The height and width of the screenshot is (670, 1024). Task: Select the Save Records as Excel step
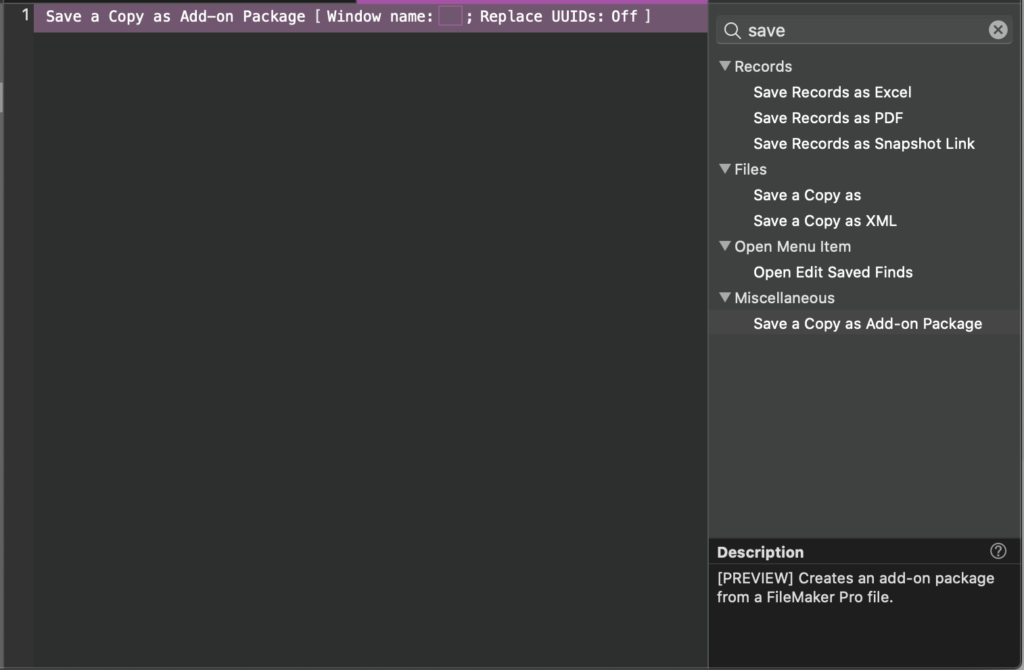[831, 92]
